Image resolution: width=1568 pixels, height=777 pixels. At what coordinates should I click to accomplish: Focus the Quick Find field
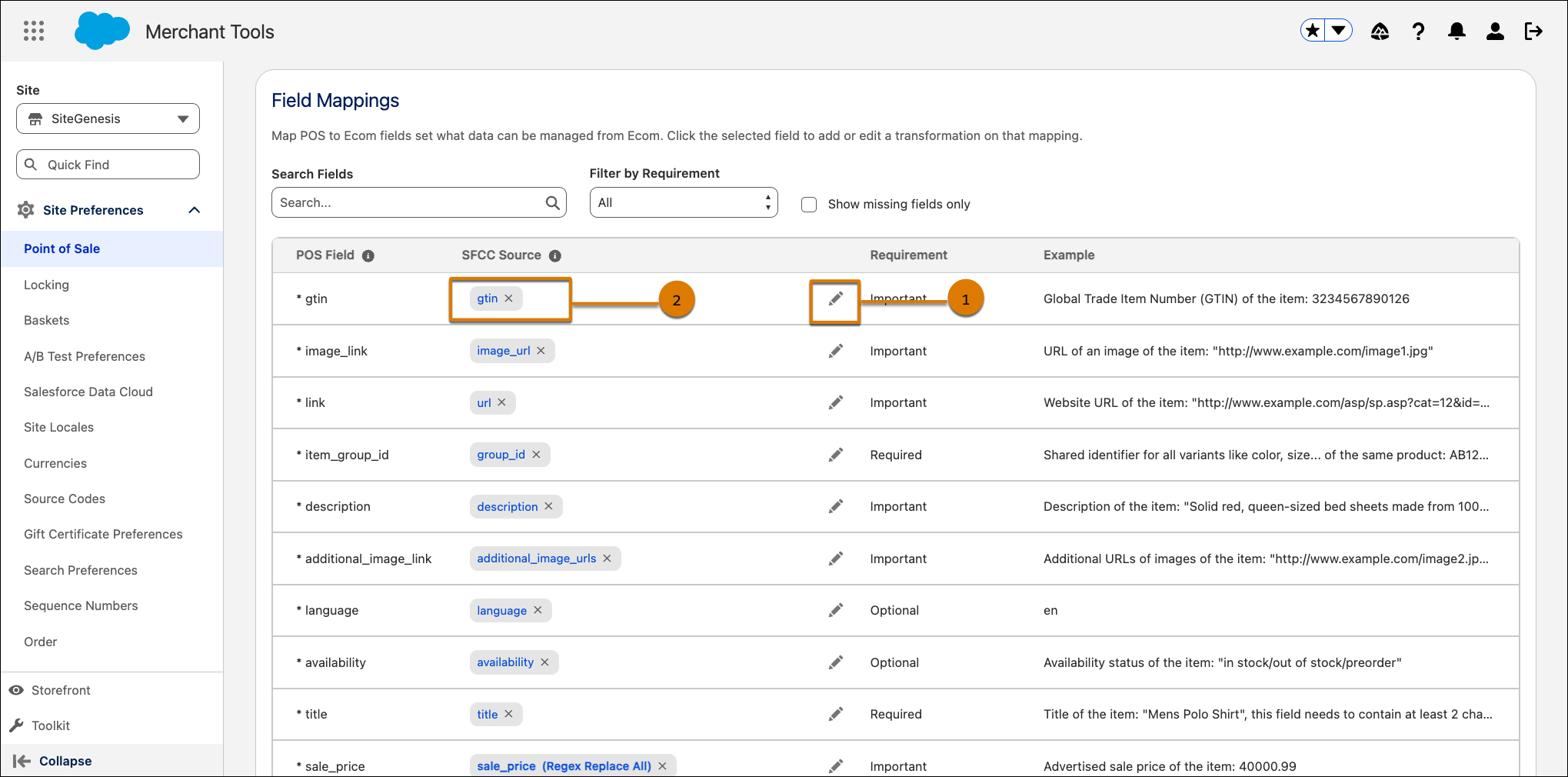(x=108, y=165)
